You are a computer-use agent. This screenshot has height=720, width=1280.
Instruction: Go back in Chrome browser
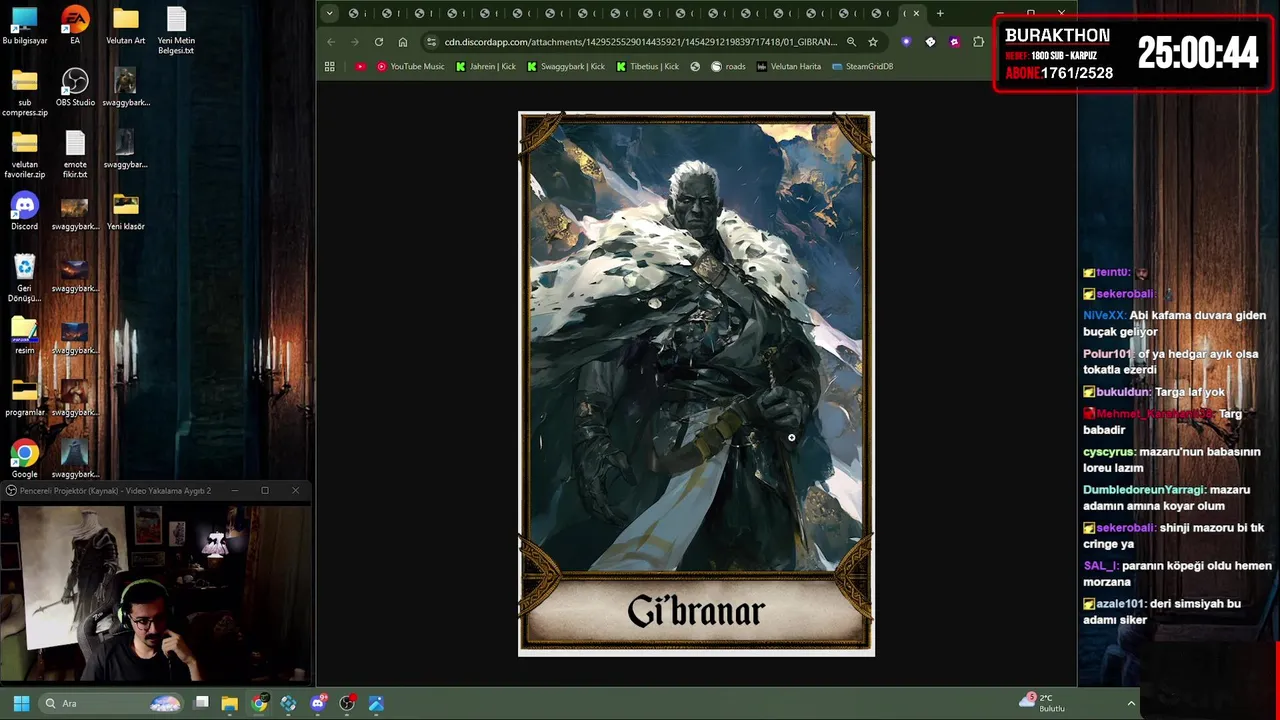pyautogui.click(x=331, y=42)
